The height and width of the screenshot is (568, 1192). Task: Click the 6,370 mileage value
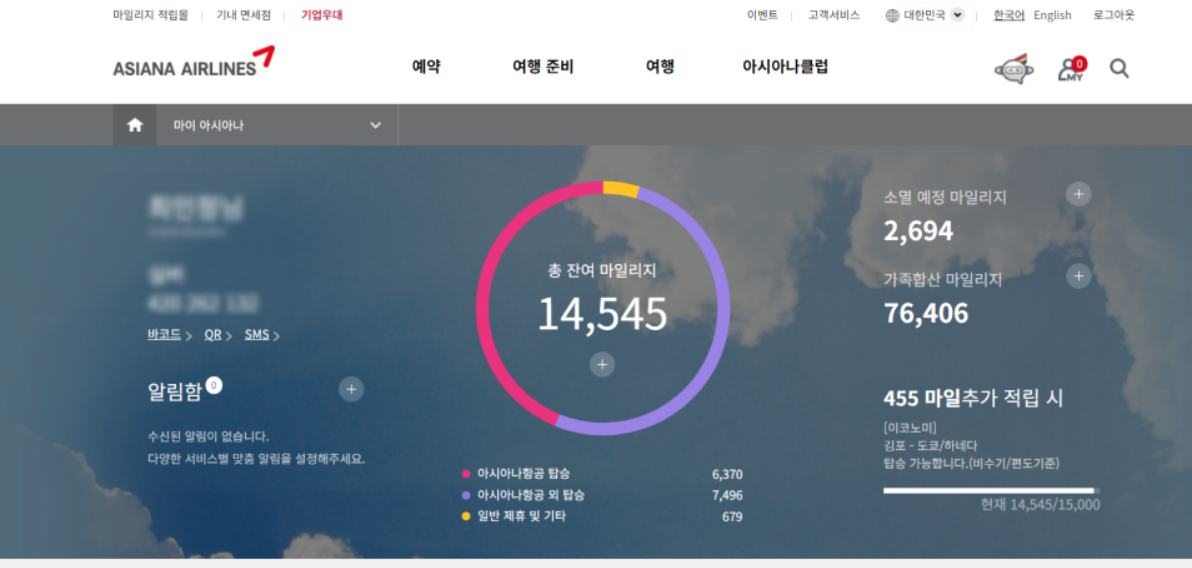pyautogui.click(x=727, y=474)
